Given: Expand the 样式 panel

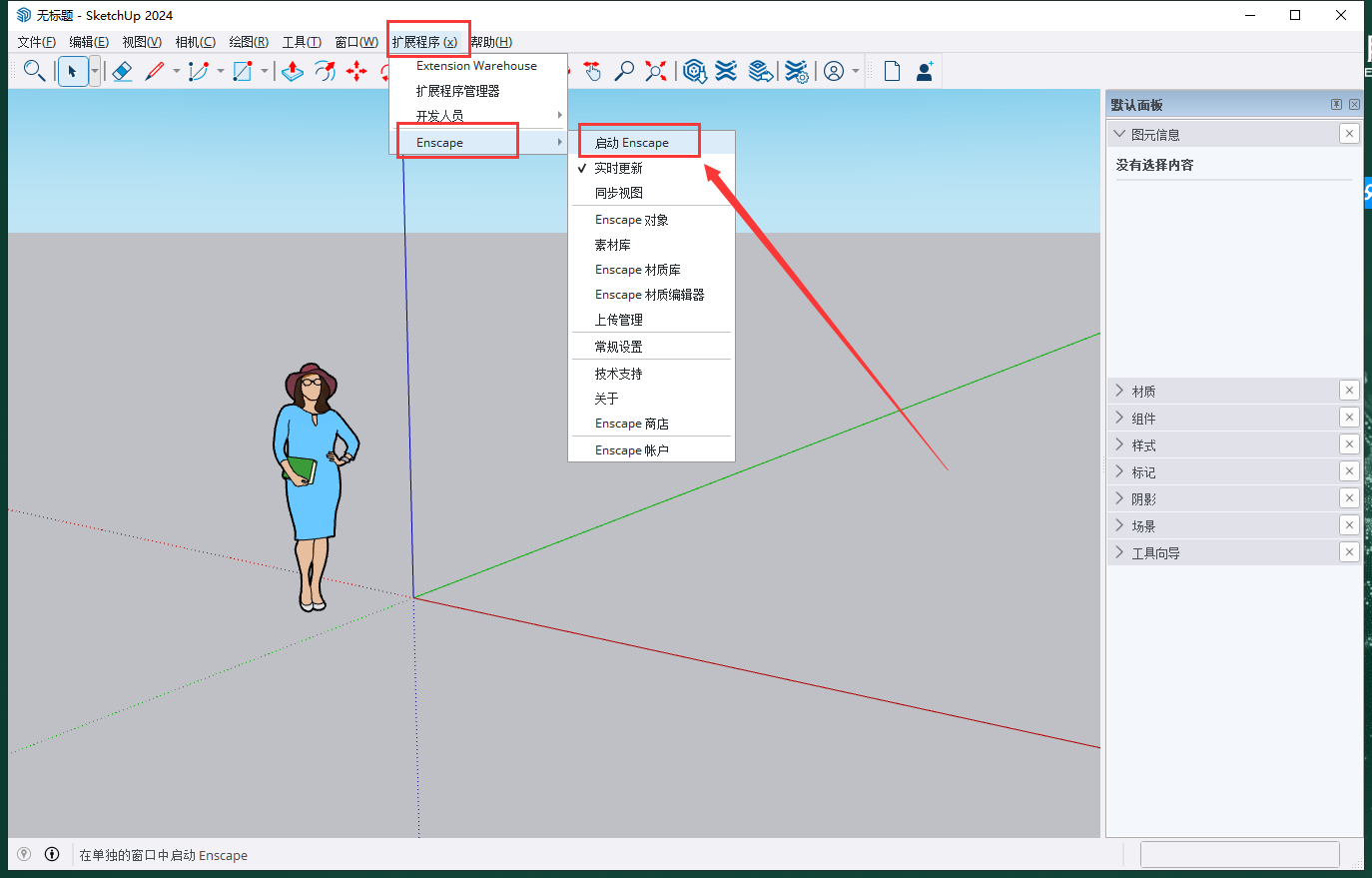Looking at the screenshot, I should click(1119, 444).
